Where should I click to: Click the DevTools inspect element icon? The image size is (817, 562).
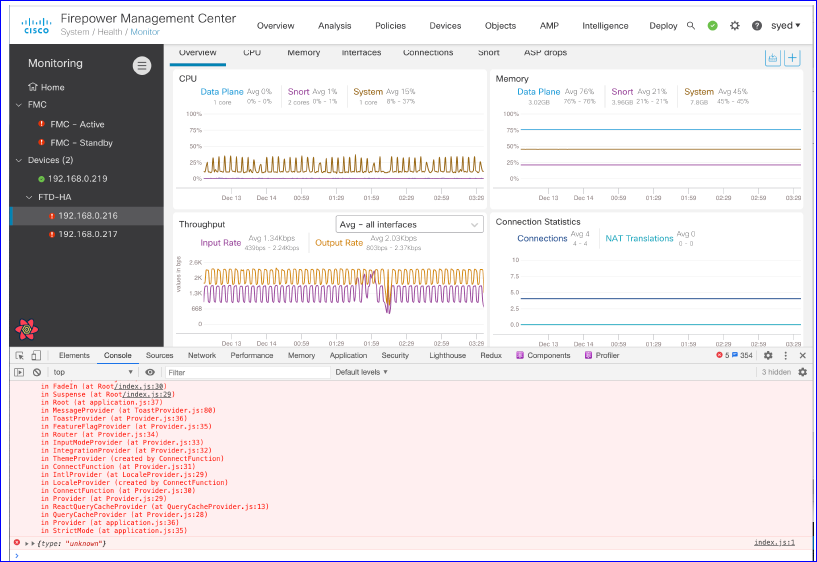click(x=20, y=355)
